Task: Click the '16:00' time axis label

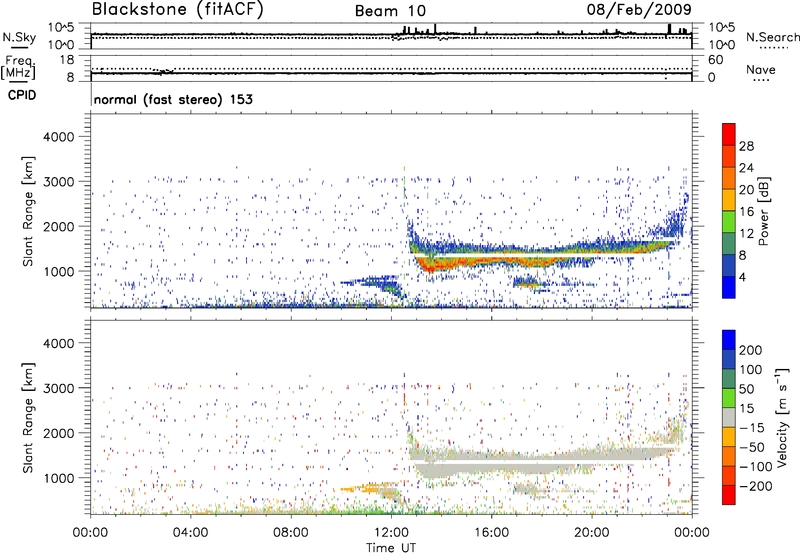Action: coord(491,533)
